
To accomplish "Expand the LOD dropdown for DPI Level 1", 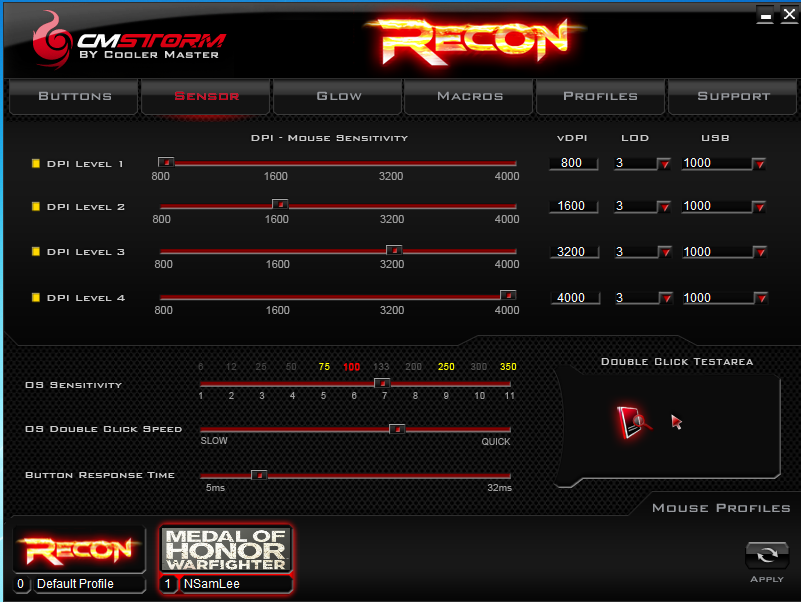I will pos(664,164).
